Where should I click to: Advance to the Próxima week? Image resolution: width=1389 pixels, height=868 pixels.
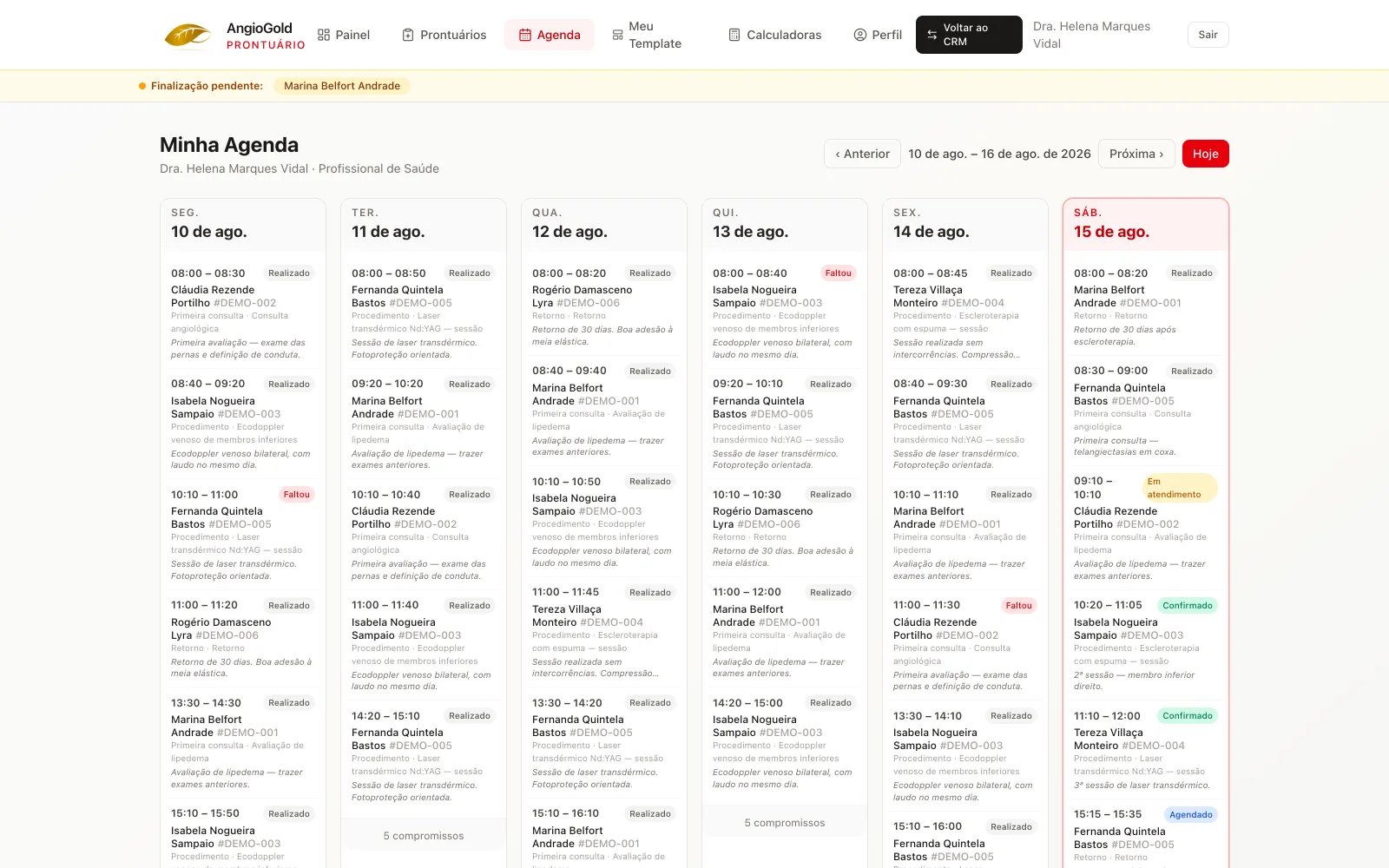1136,154
